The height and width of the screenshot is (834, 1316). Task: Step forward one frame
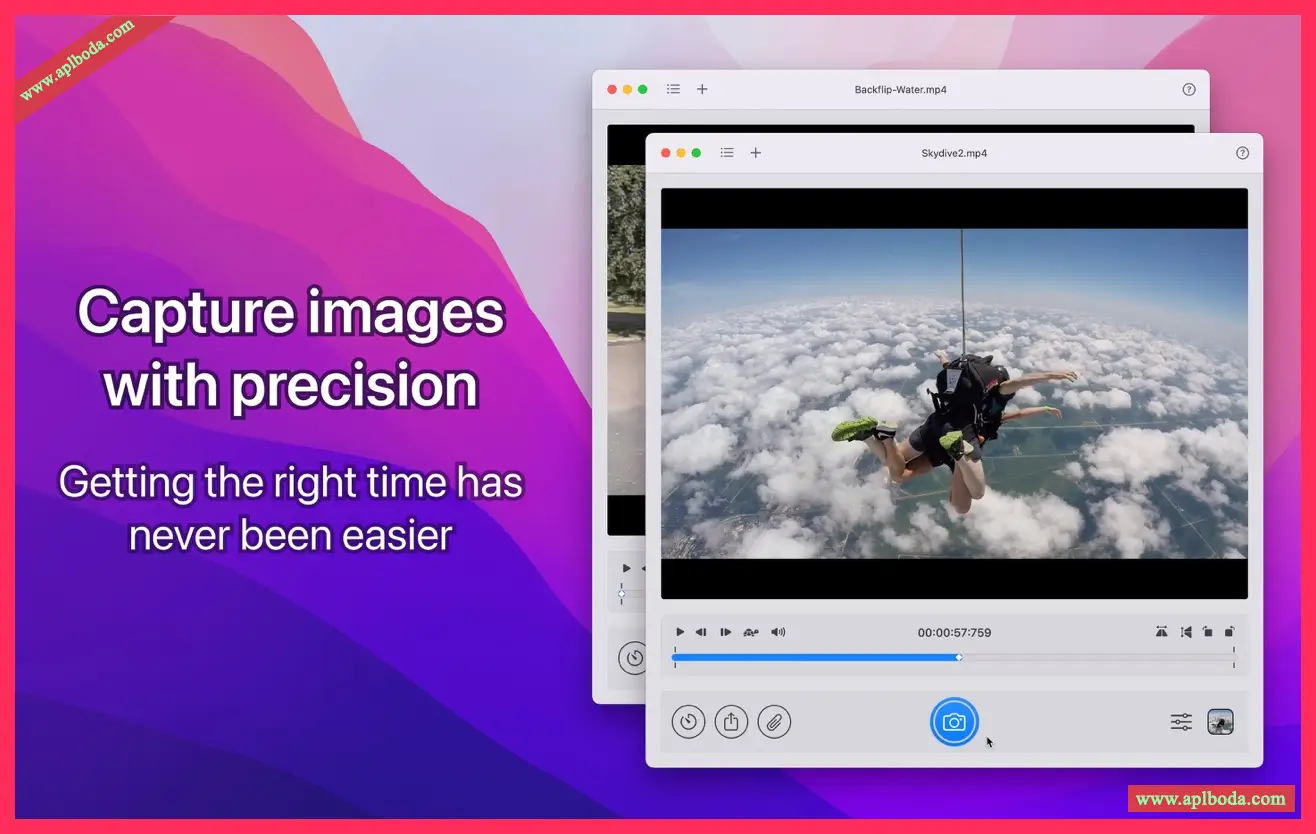[726, 632]
